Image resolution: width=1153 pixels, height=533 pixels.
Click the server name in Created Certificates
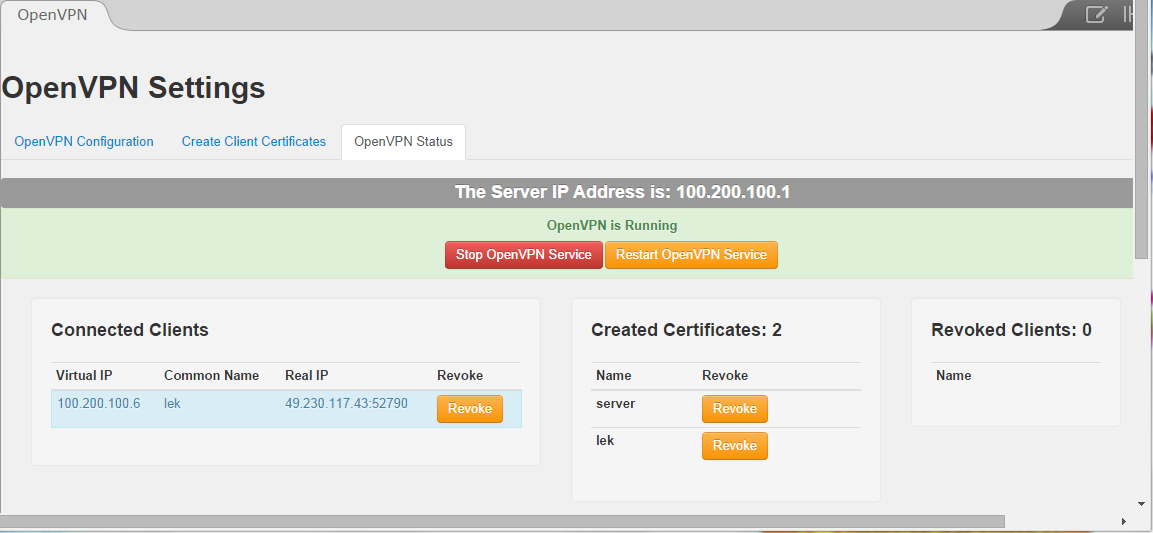tap(615, 404)
